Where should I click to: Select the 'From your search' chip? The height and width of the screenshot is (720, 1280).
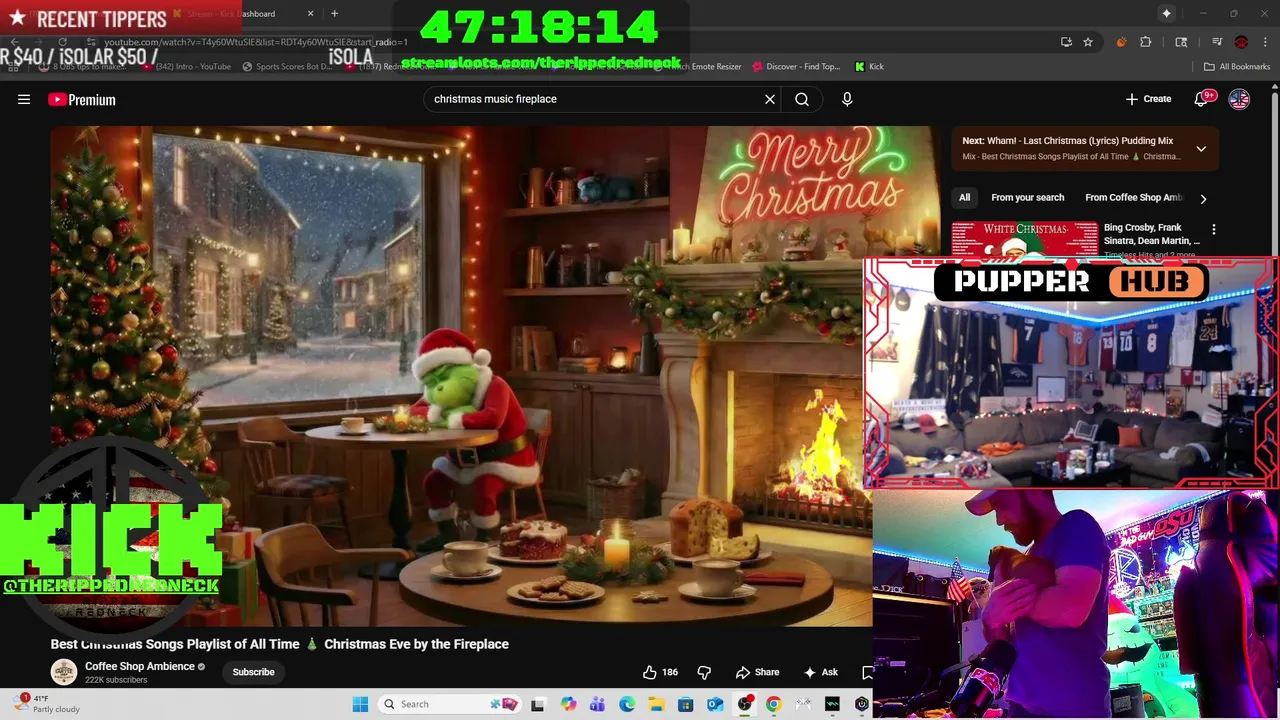click(x=1027, y=198)
